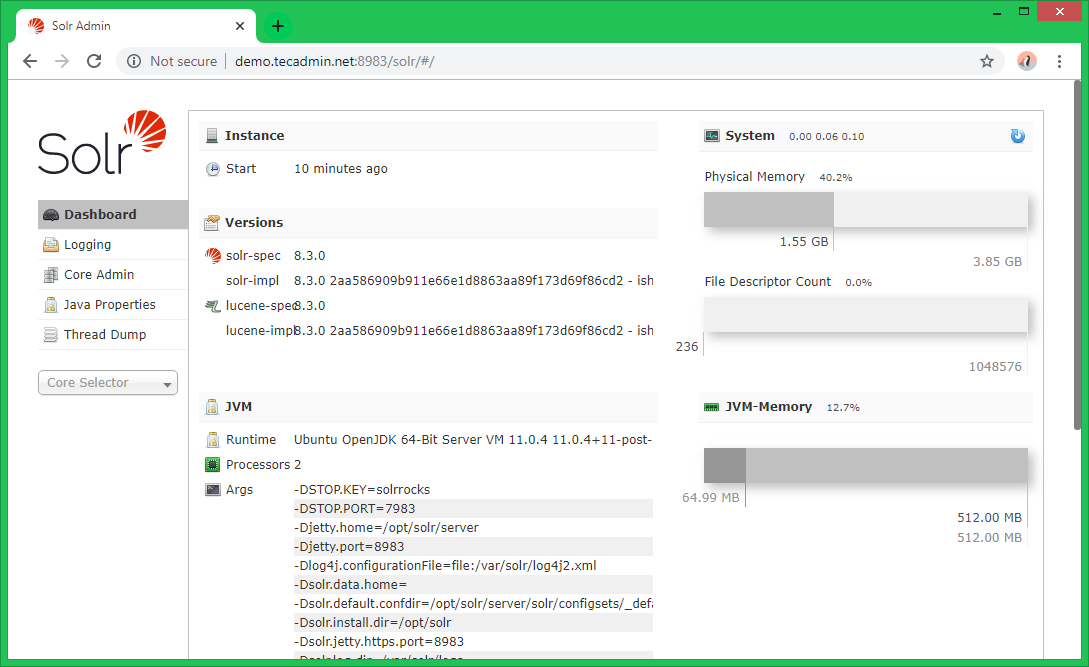This screenshot has height=667, width=1089.
Task: Click the 1.55 GB memory label
Action: [x=804, y=242]
